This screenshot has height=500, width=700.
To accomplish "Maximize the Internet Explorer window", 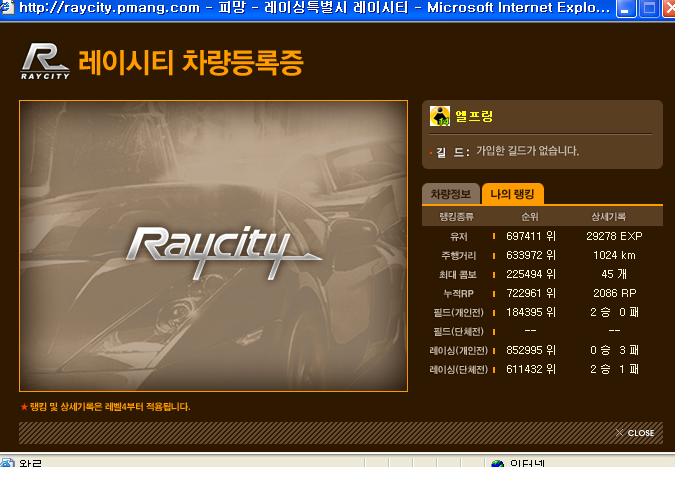I will (x=649, y=8).
